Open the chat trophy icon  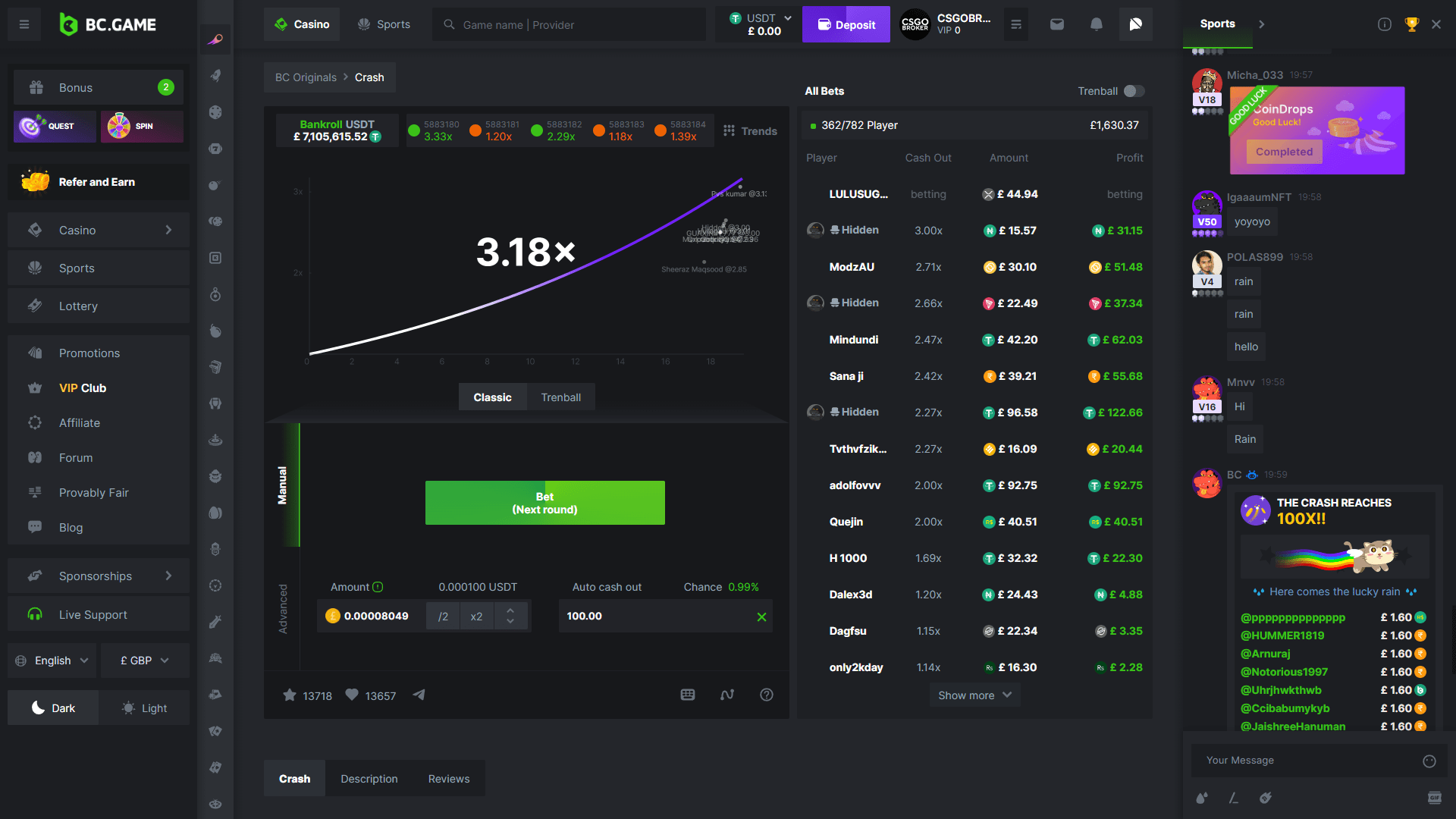(1411, 24)
